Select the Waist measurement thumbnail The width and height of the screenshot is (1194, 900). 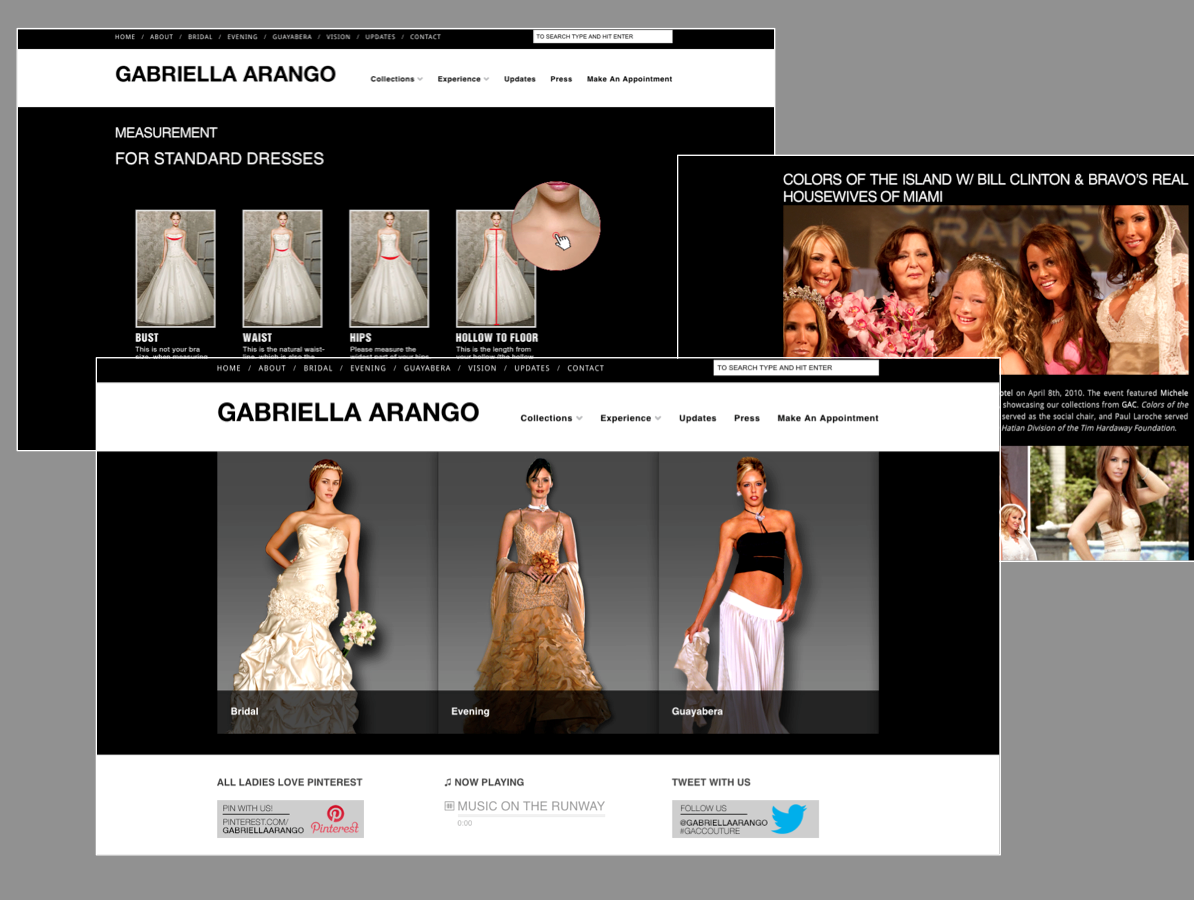[x=282, y=268]
